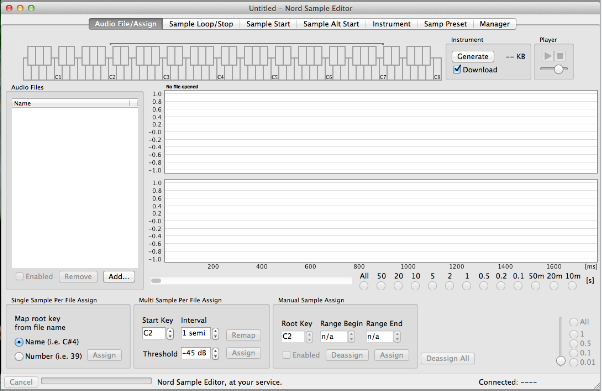
Task: Click the Range End stepper arrows
Action: (x=397, y=336)
